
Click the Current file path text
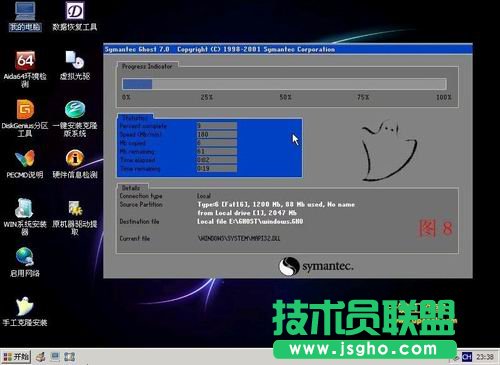[x=239, y=238]
